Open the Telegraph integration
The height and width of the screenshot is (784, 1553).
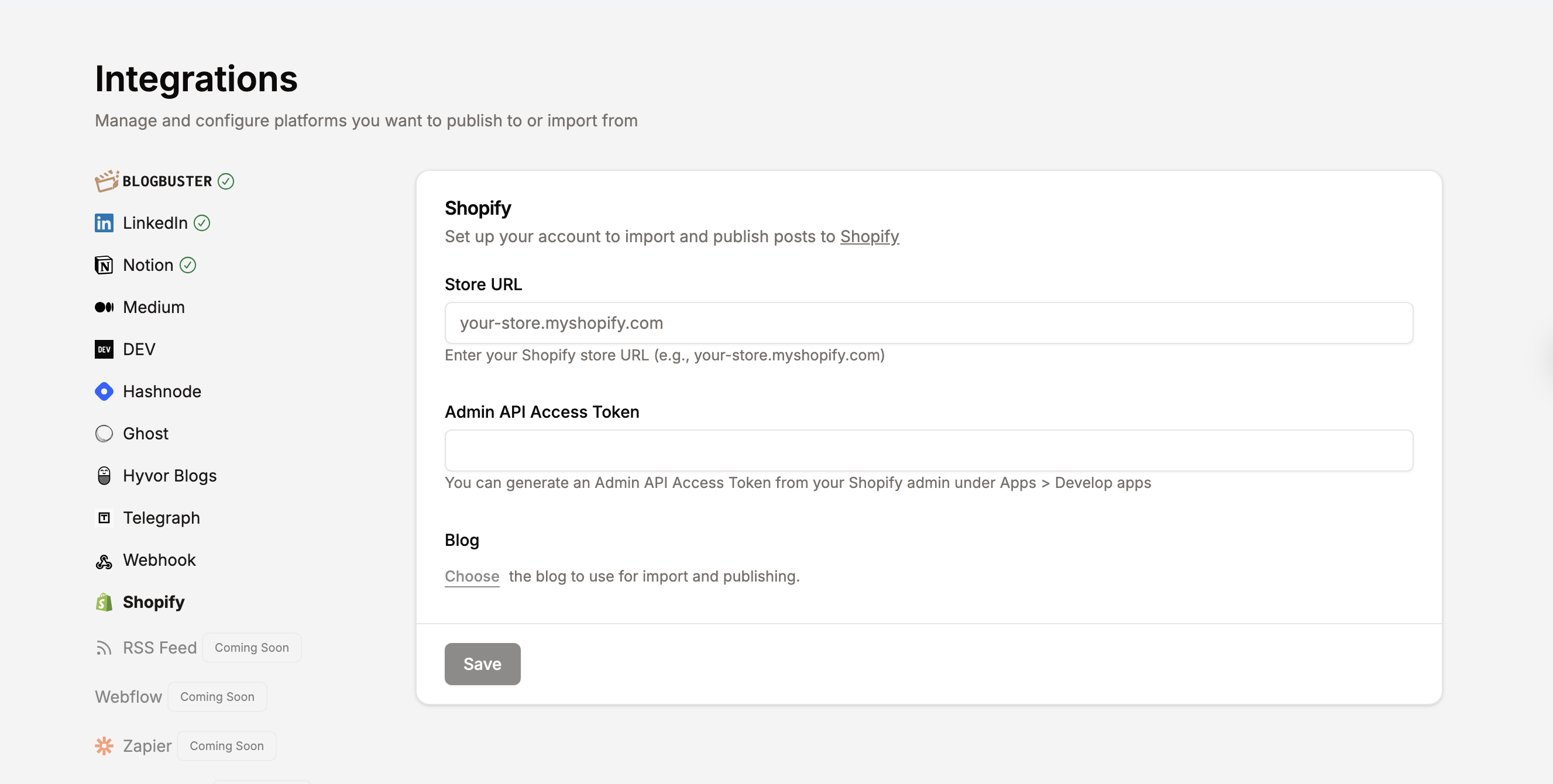(161, 518)
